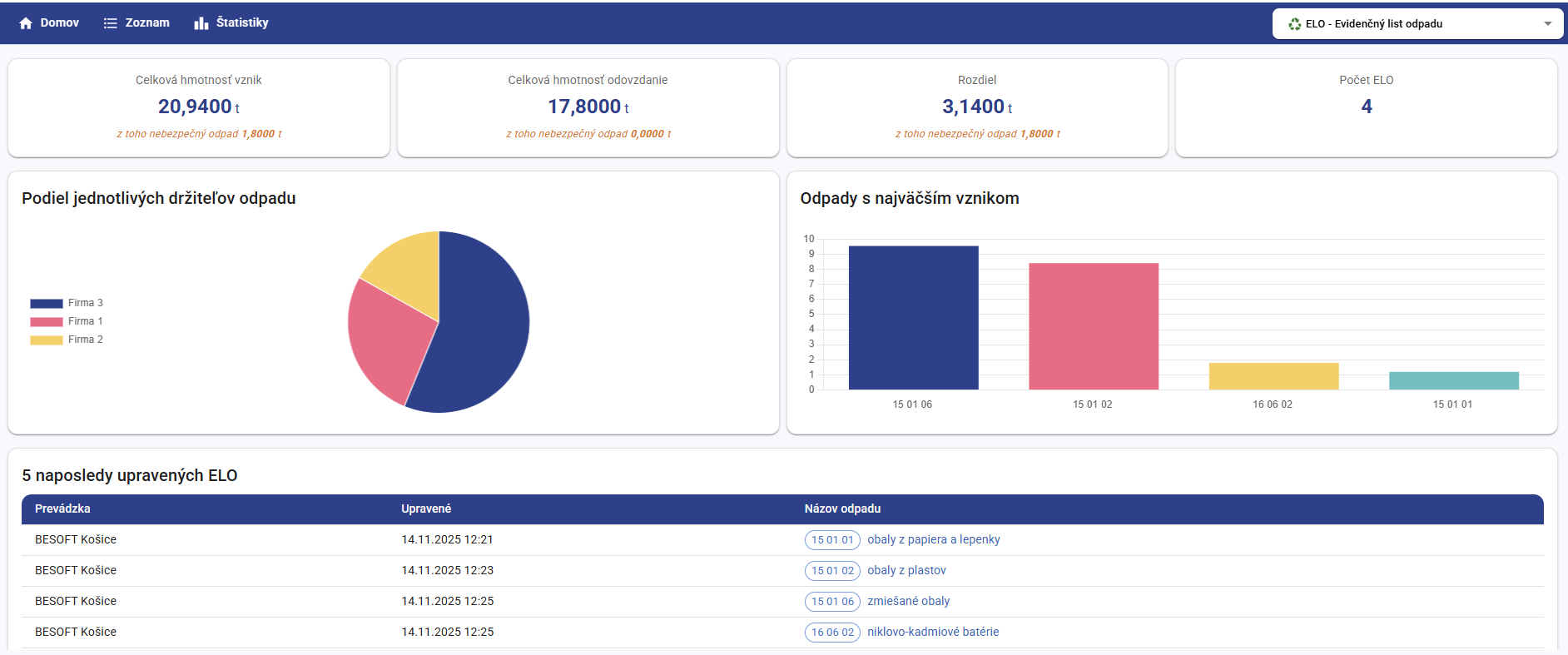Click the green recycle icon in selector
The height and width of the screenshot is (655, 1568).
1294,24
